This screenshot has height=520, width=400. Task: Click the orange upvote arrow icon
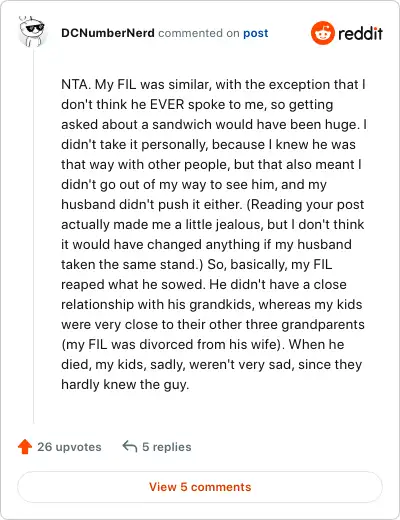point(25,447)
